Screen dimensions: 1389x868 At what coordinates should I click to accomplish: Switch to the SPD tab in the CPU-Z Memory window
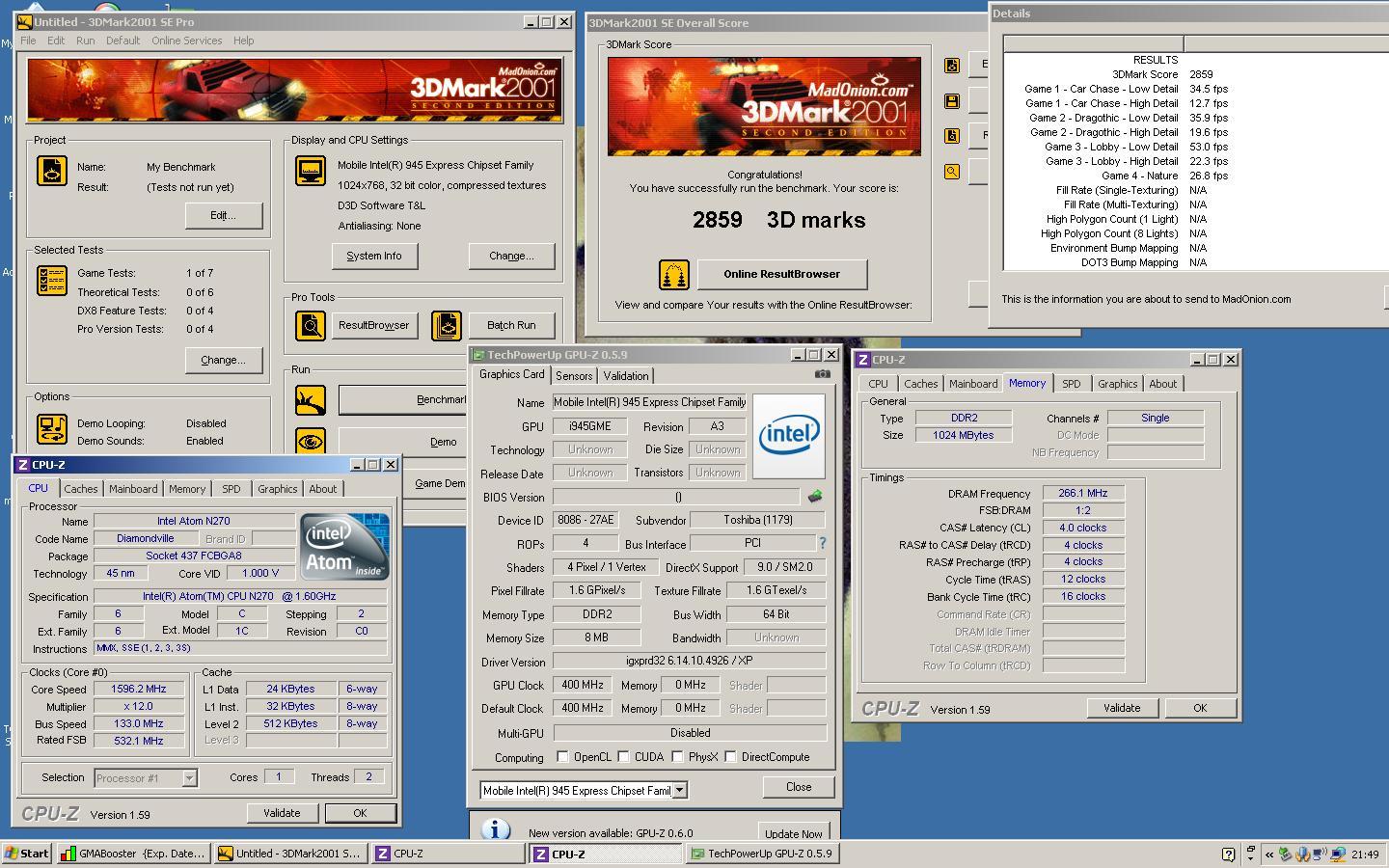tap(1071, 384)
